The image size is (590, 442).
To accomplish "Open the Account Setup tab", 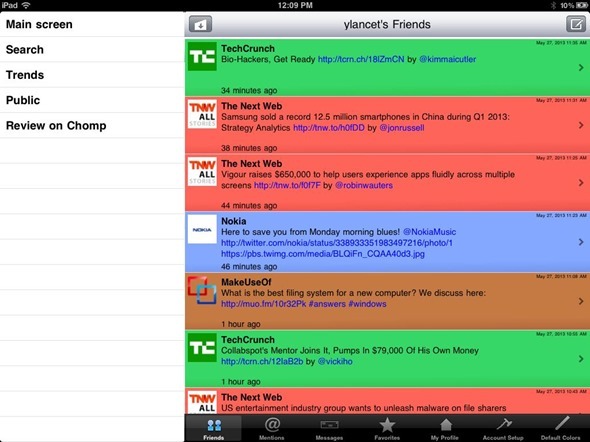I will [503, 428].
